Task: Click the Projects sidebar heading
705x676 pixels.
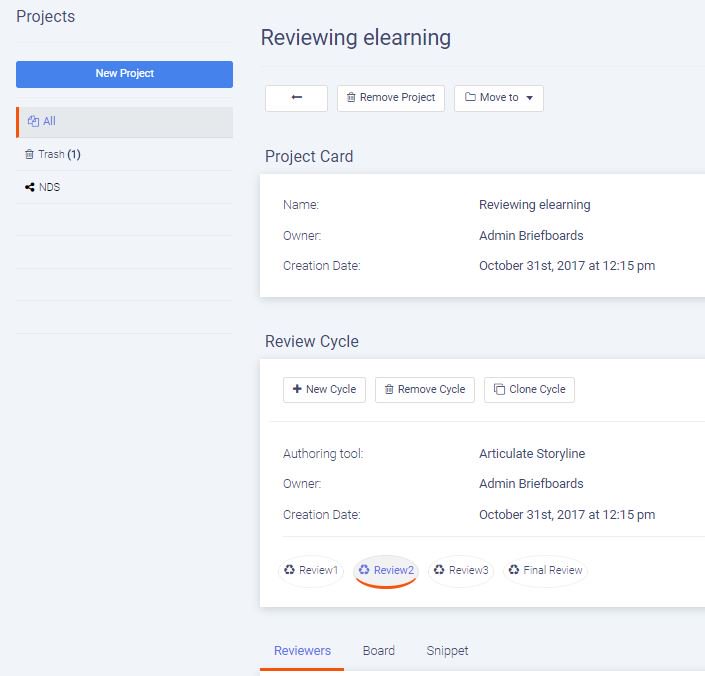Action: (45, 17)
